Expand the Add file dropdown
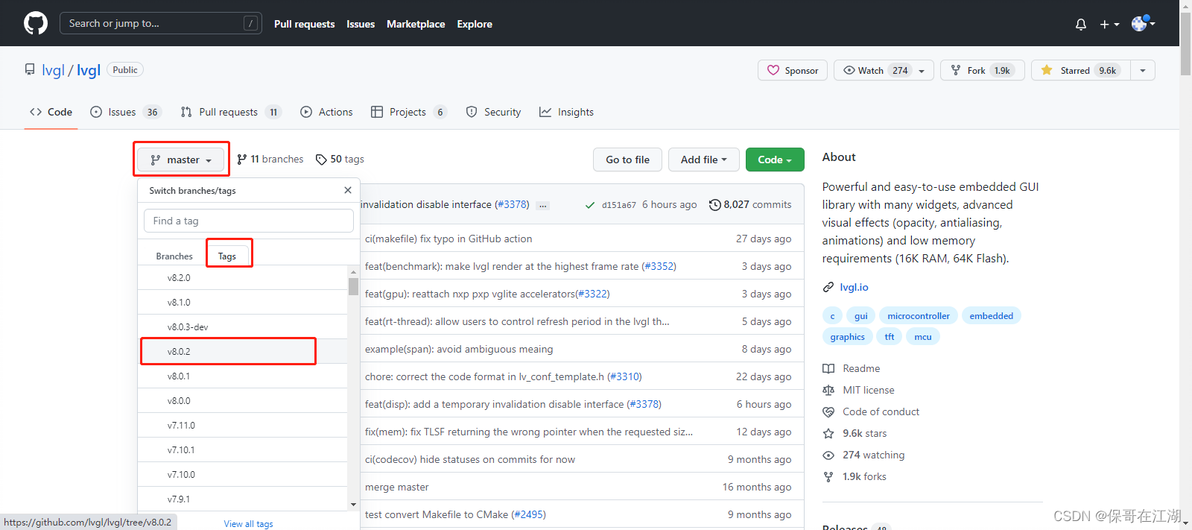This screenshot has width=1192, height=530. click(704, 160)
